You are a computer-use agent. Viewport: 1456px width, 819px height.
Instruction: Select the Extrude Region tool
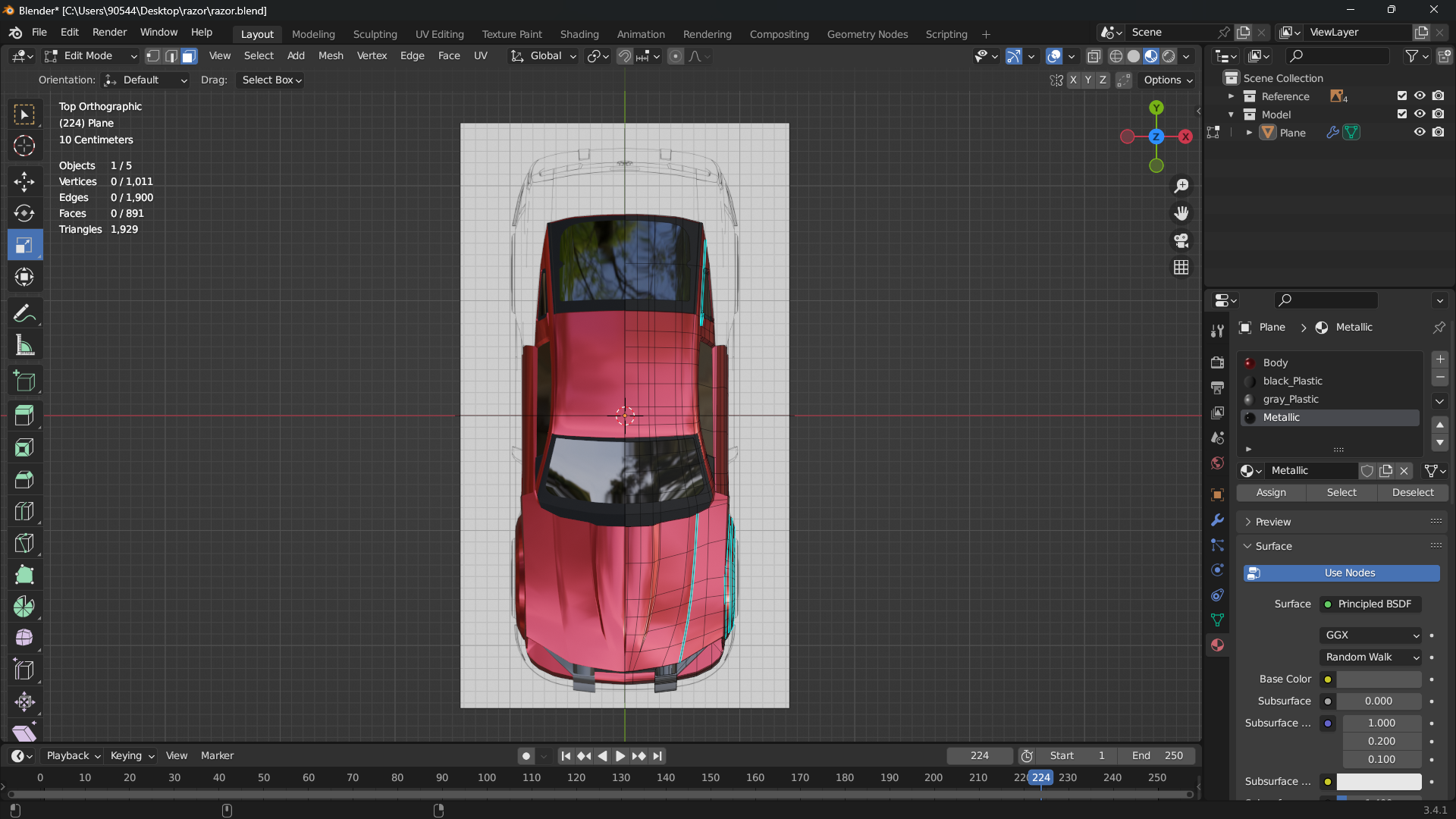click(x=24, y=416)
